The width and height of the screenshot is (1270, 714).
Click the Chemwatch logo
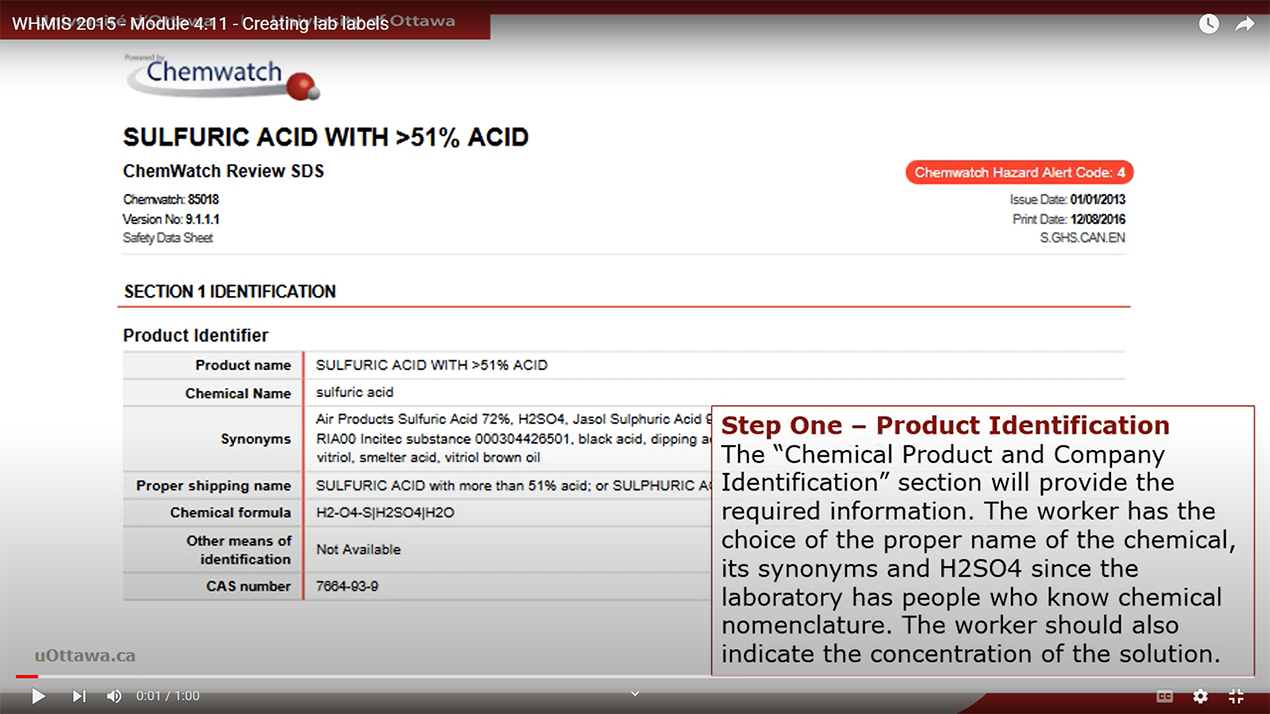222,75
